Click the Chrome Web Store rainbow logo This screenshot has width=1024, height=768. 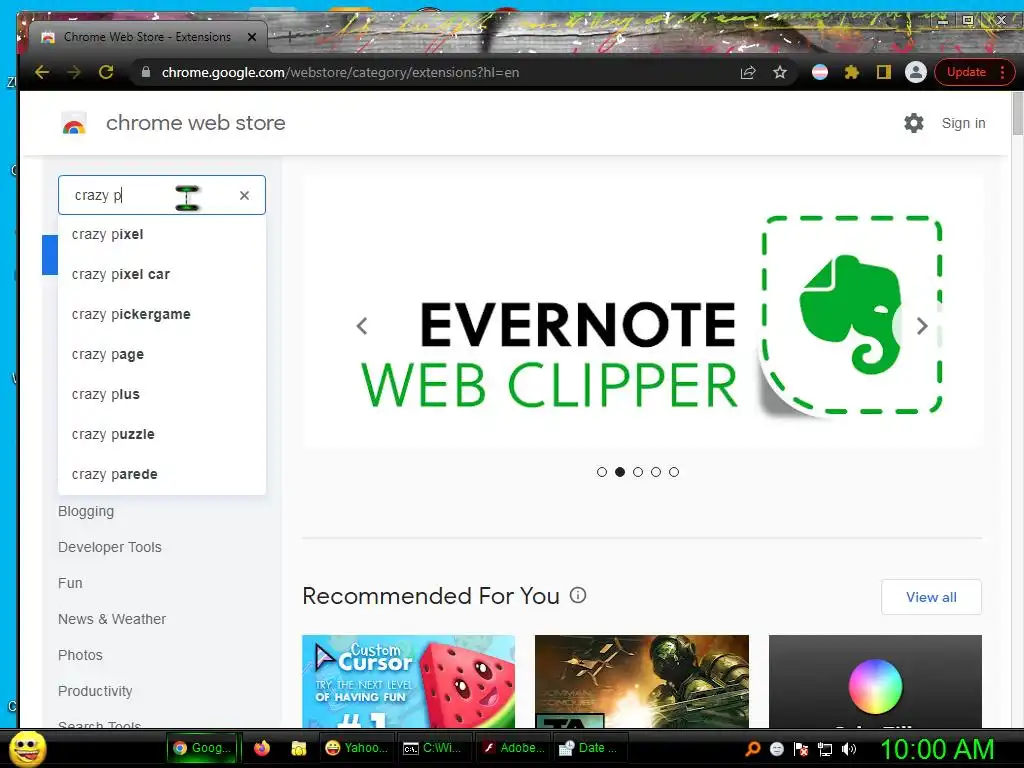74,123
